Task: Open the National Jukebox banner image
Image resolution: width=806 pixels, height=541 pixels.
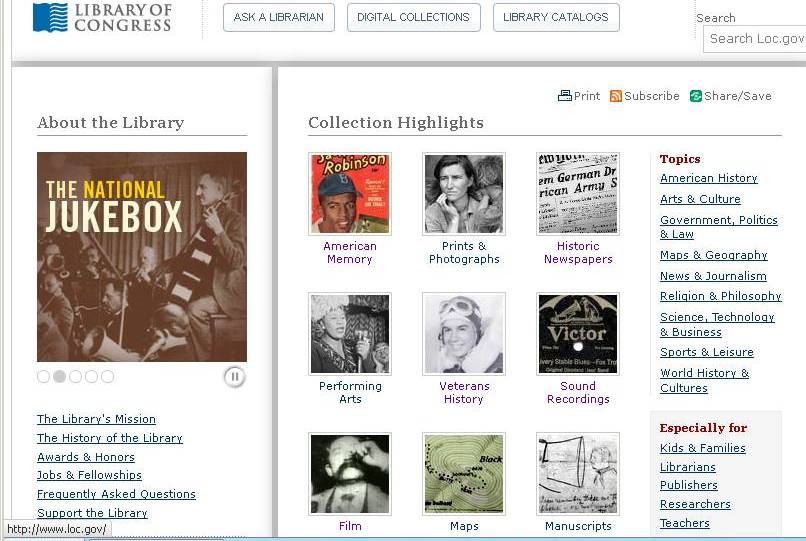Action: tap(142, 257)
